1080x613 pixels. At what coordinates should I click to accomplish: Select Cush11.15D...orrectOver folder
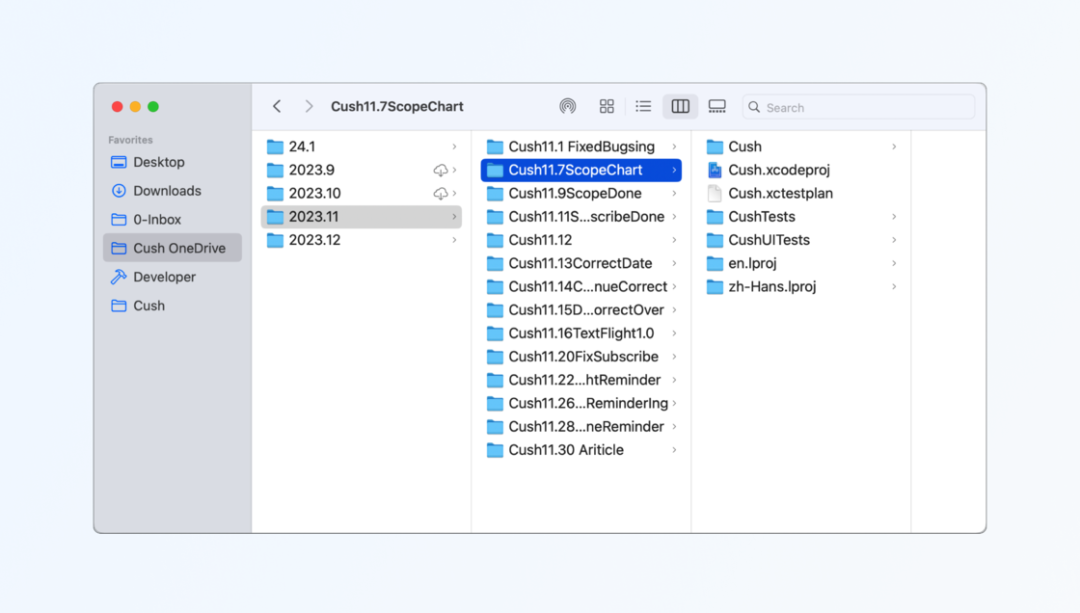[581, 311]
